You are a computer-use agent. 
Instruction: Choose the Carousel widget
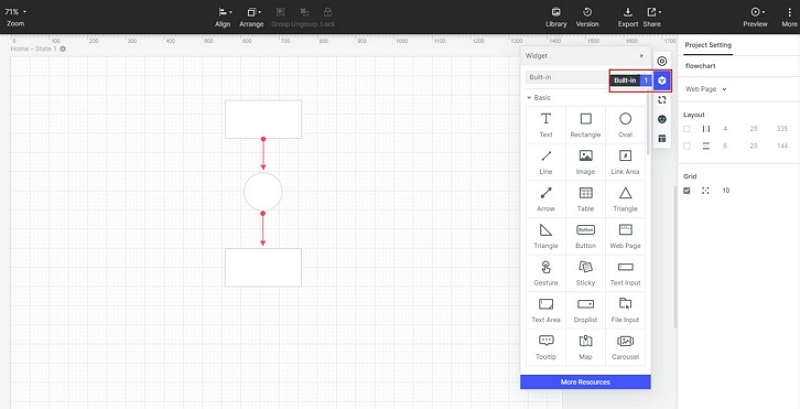(625, 347)
